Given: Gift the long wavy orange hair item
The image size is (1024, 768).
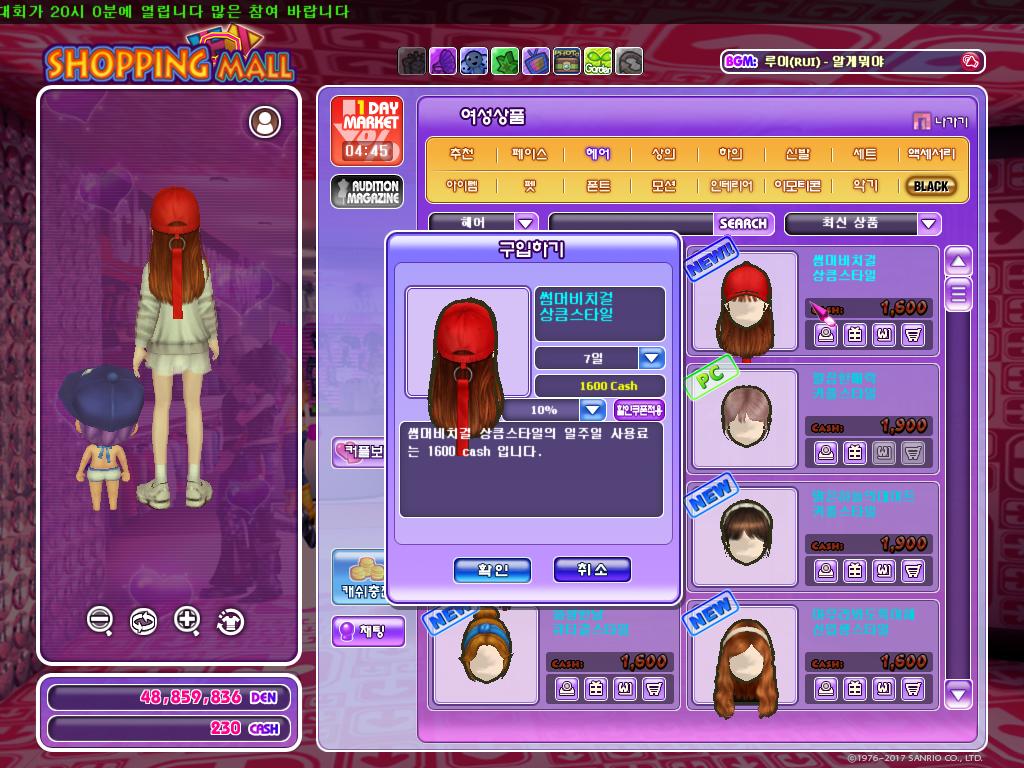Looking at the screenshot, I should (x=855, y=688).
